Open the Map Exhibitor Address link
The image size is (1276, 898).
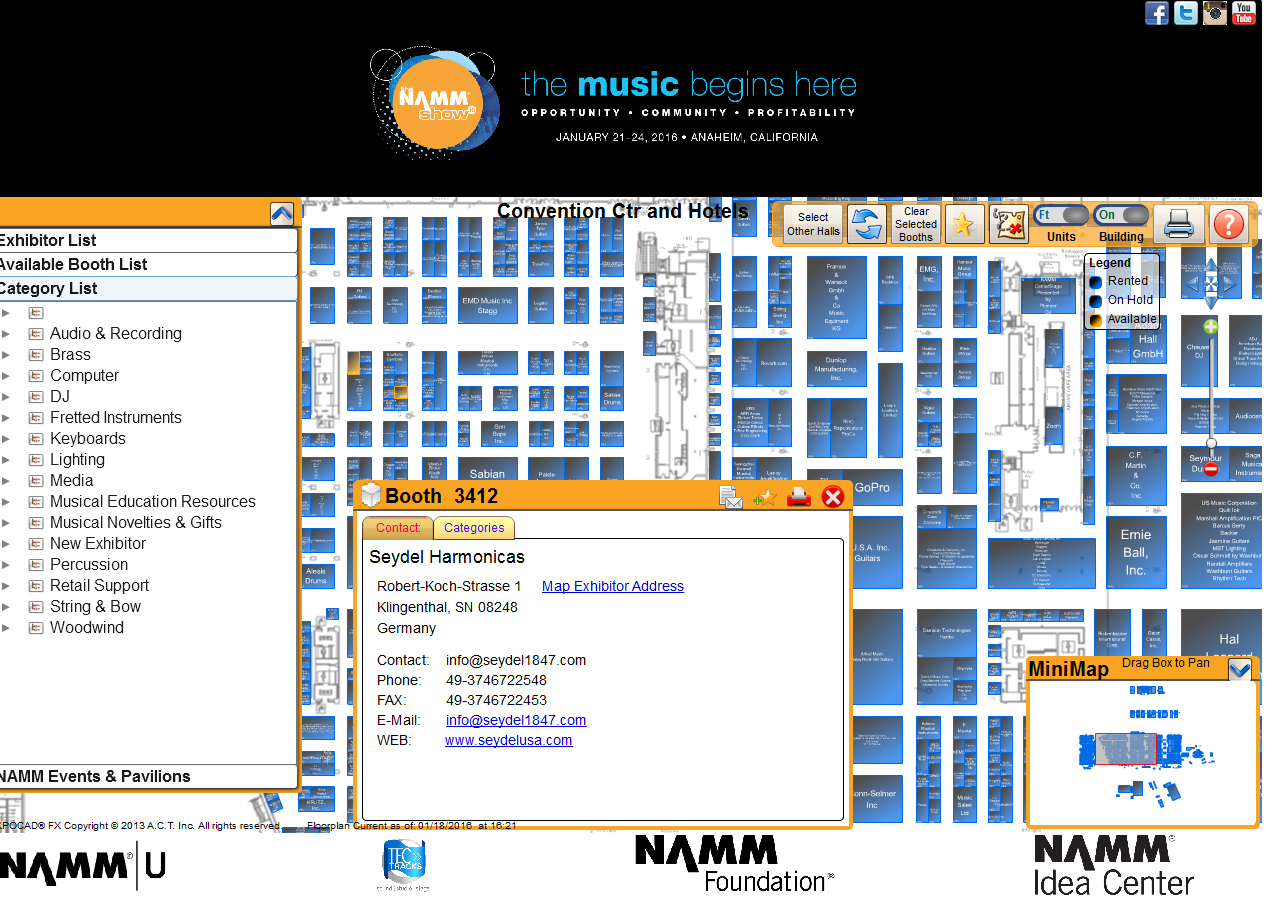click(x=613, y=586)
